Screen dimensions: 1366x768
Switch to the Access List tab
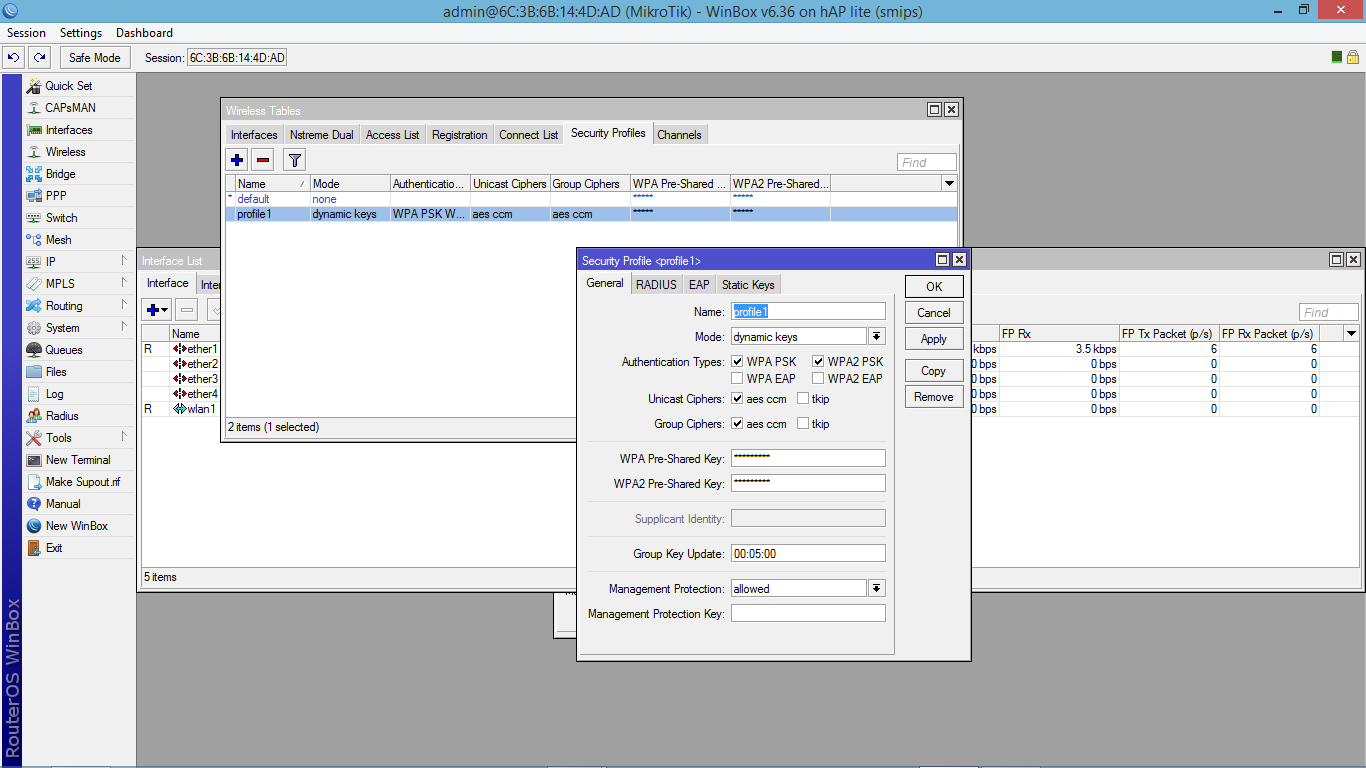(392, 135)
